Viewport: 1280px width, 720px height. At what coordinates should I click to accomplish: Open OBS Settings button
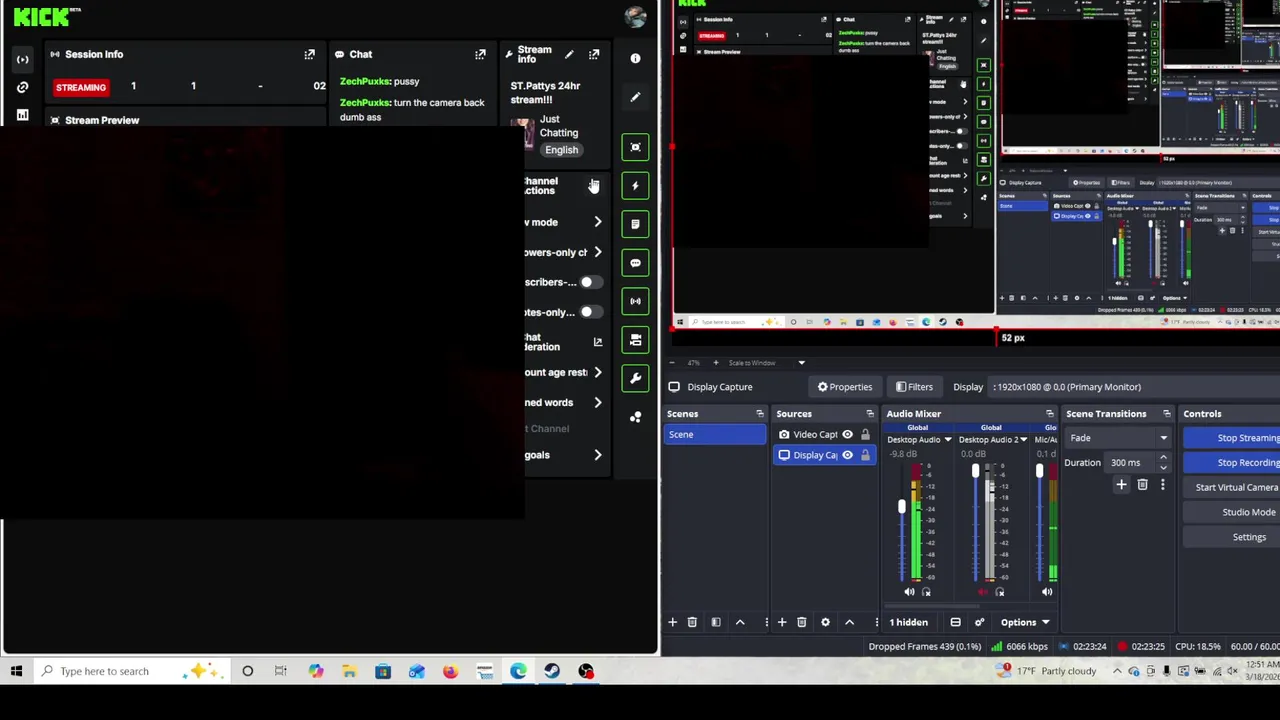click(x=1232, y=537)
